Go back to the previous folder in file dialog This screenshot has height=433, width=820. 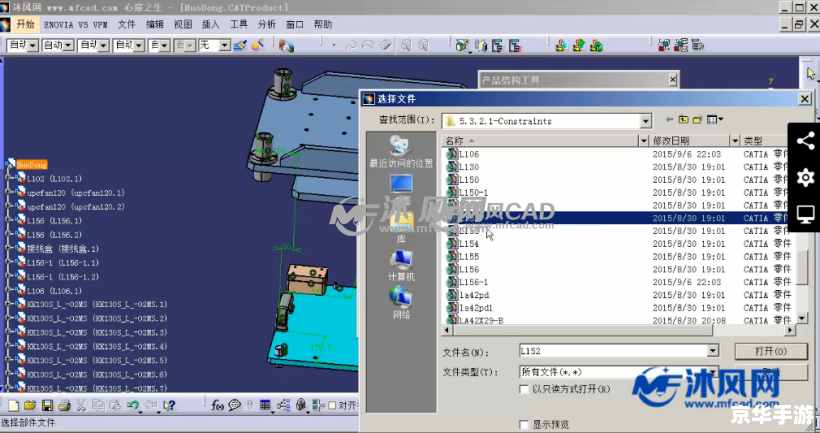[669, 120]
